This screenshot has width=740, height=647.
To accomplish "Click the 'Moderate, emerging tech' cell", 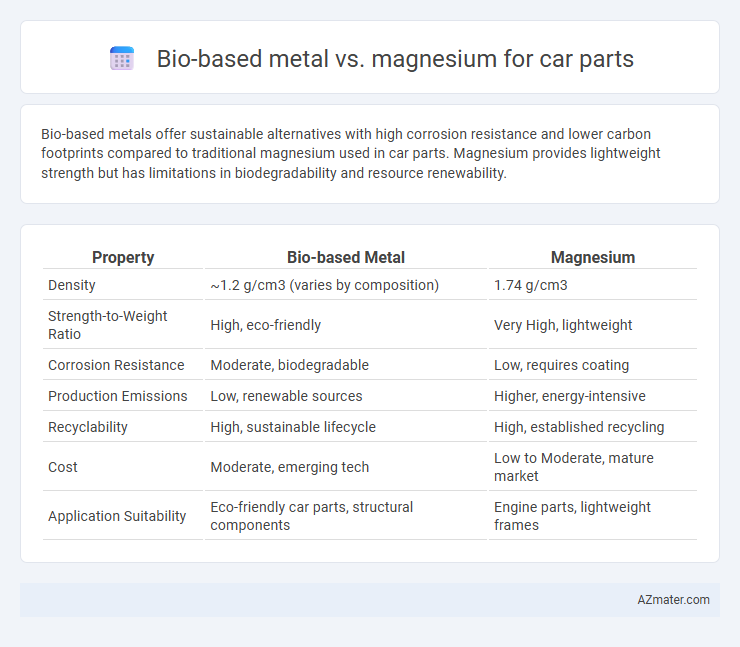I will click(x=290, y=467).
